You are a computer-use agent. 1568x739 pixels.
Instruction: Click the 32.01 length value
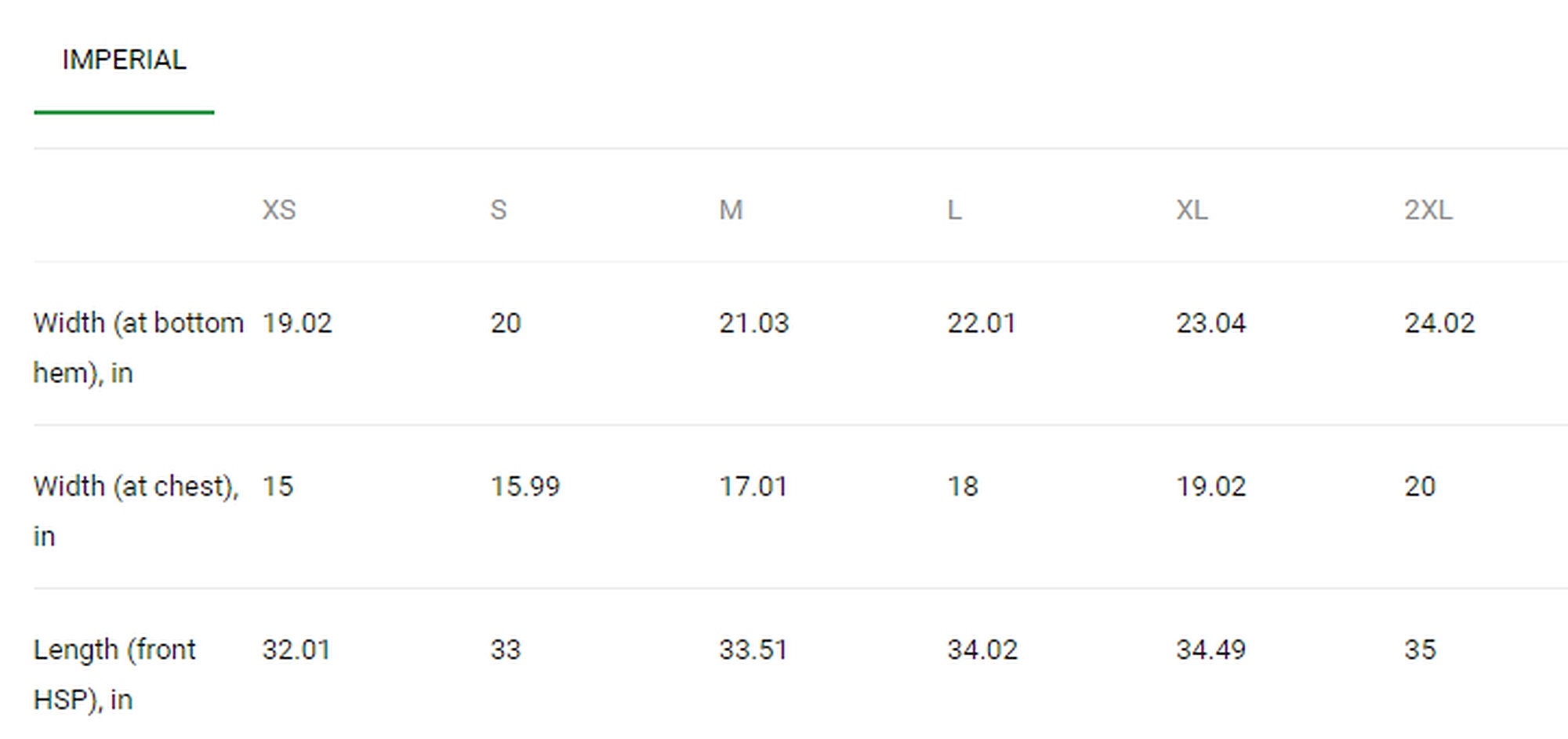click(296, 650)
